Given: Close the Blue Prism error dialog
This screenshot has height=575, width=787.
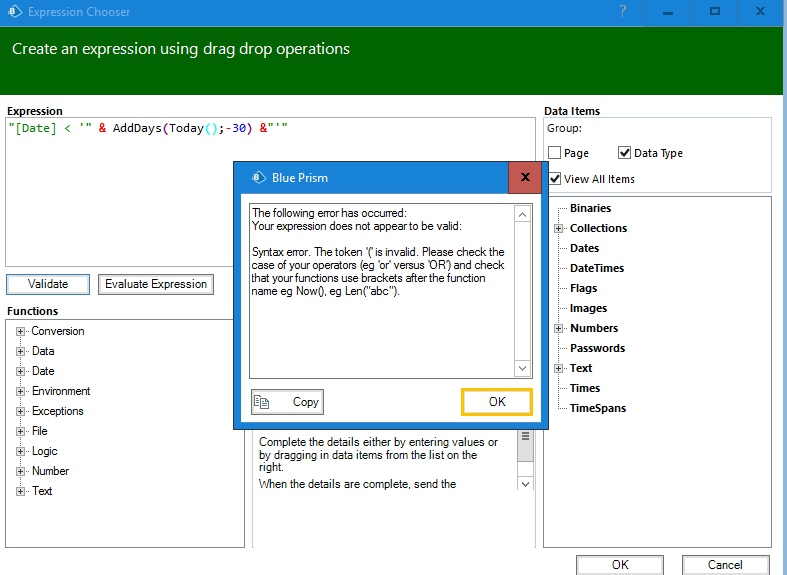Looking at the screenshot, I should point(525,177).
